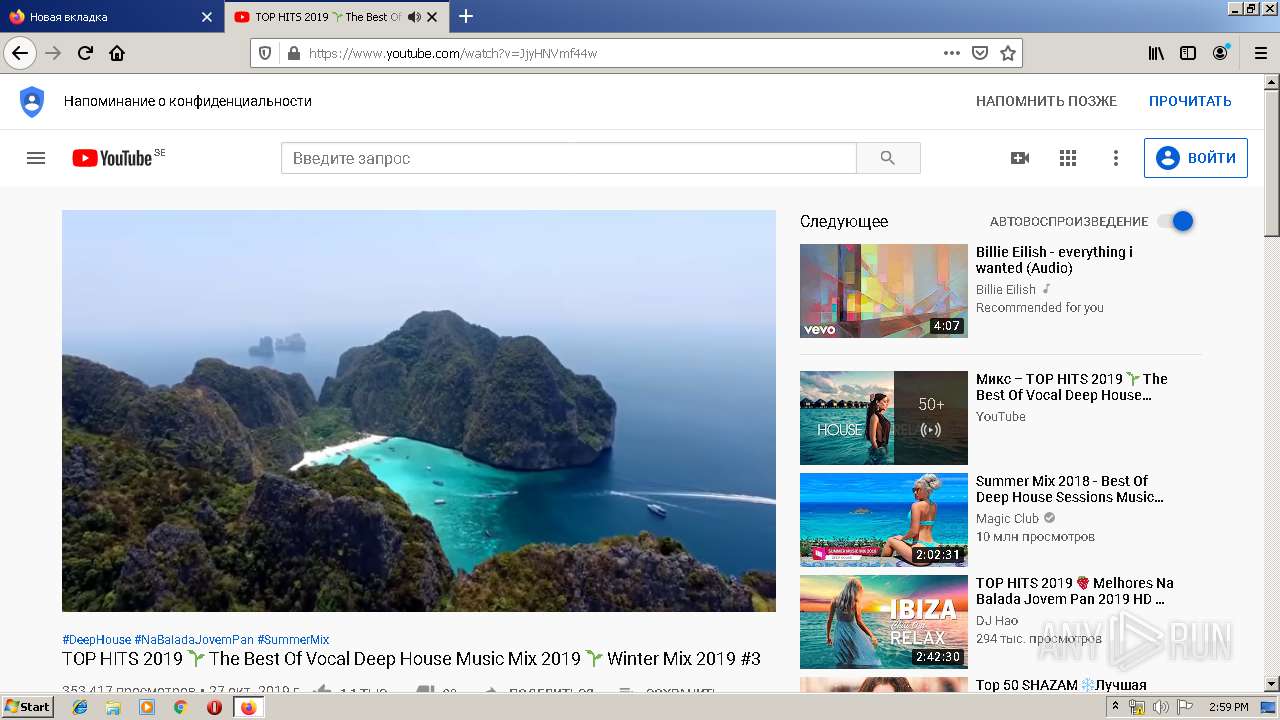Show Firefox sidebars icon
The image size is (1280, 720).
pyautogui.click(x=1188, y=53)
